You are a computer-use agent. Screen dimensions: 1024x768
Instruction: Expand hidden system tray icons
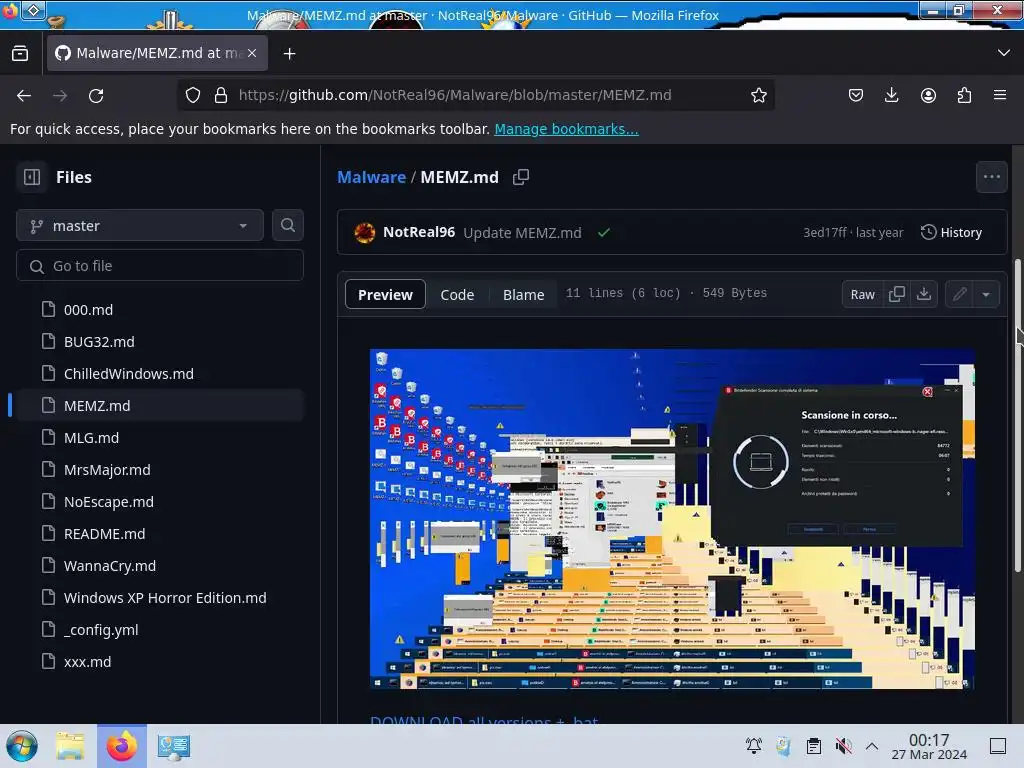click(872, 746)
